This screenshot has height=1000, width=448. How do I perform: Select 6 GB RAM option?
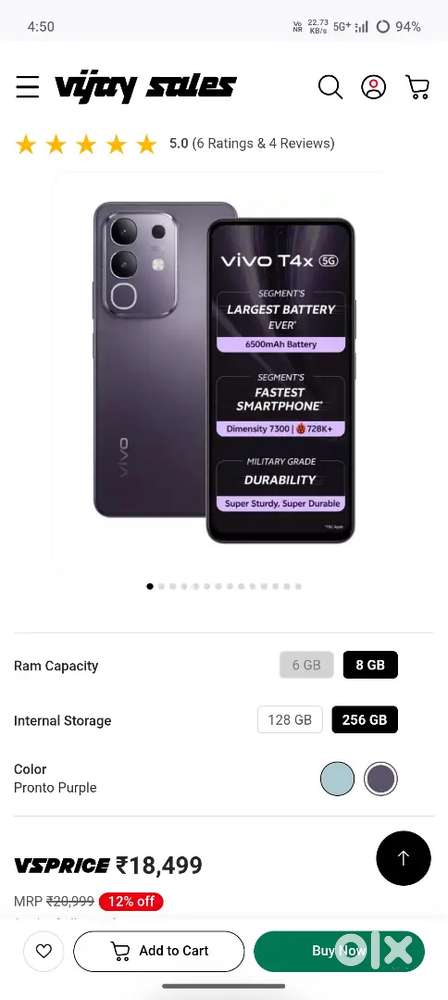(x=306, y=665)
